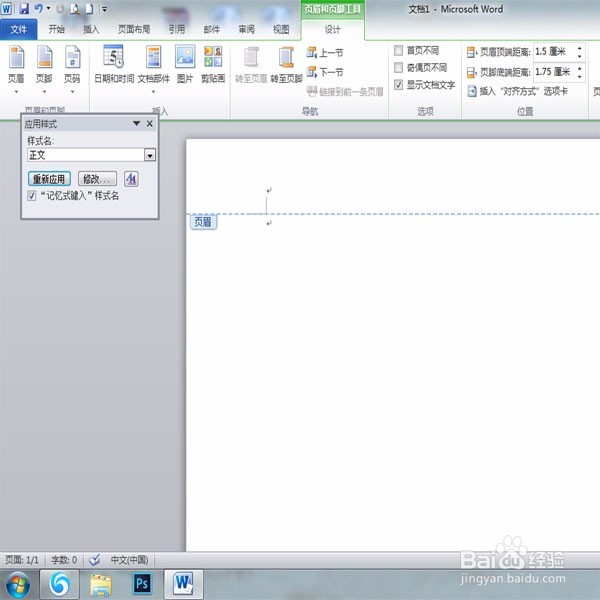Increase 页脚底端距离 with up arrow
The width and height of the screenshot is (600, 600).
pos(580,68)
